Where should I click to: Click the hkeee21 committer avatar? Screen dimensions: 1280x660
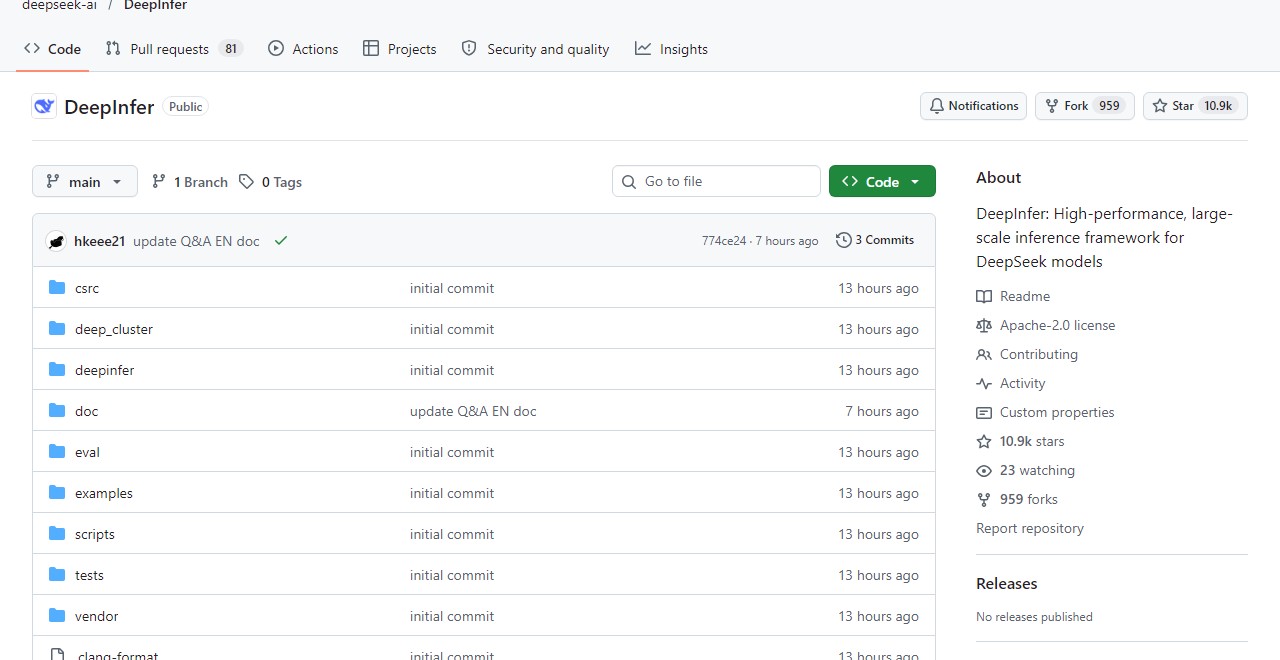pos(57,241)
